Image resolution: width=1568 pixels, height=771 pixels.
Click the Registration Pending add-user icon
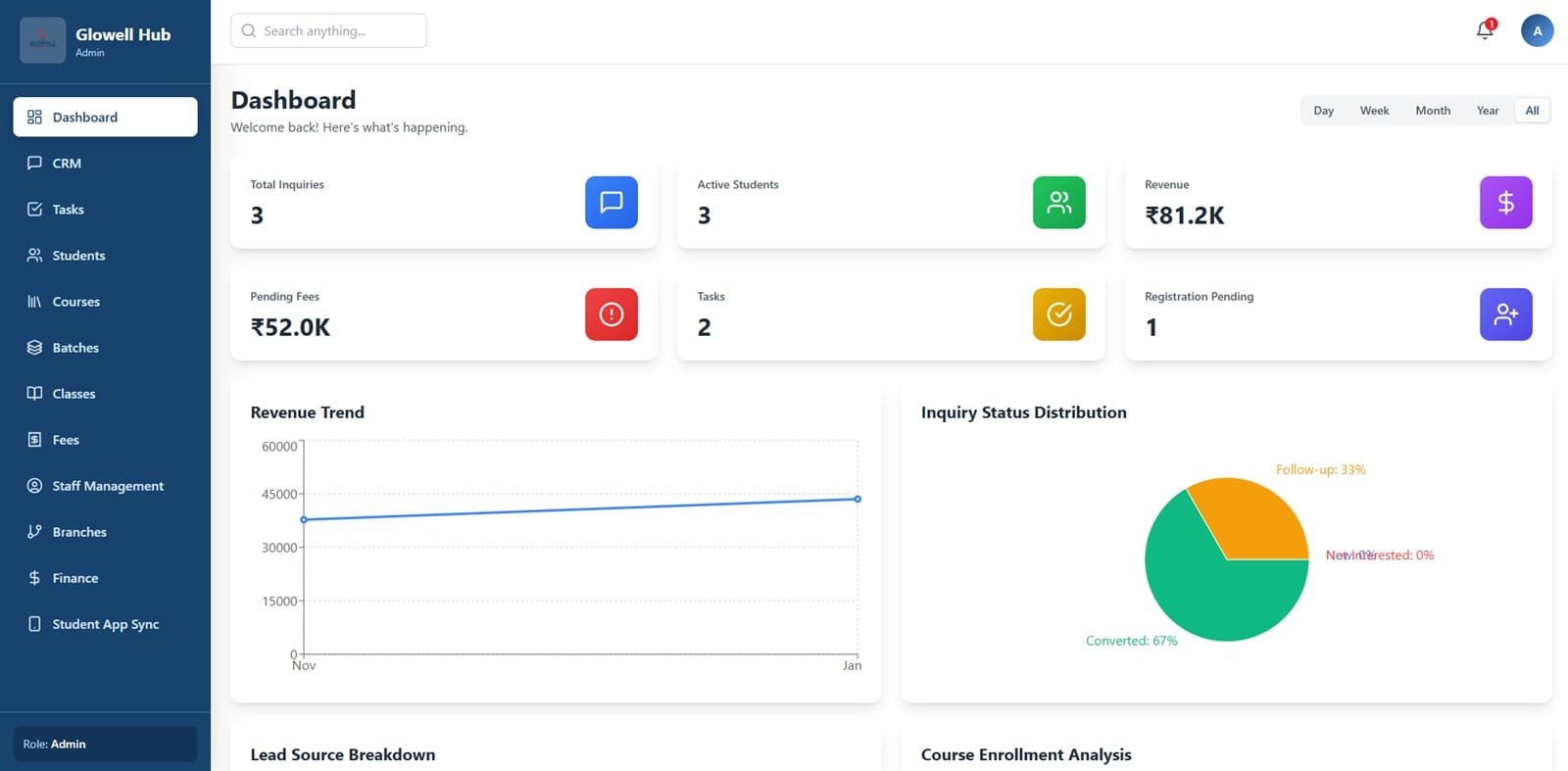[x=1506, y=313]
